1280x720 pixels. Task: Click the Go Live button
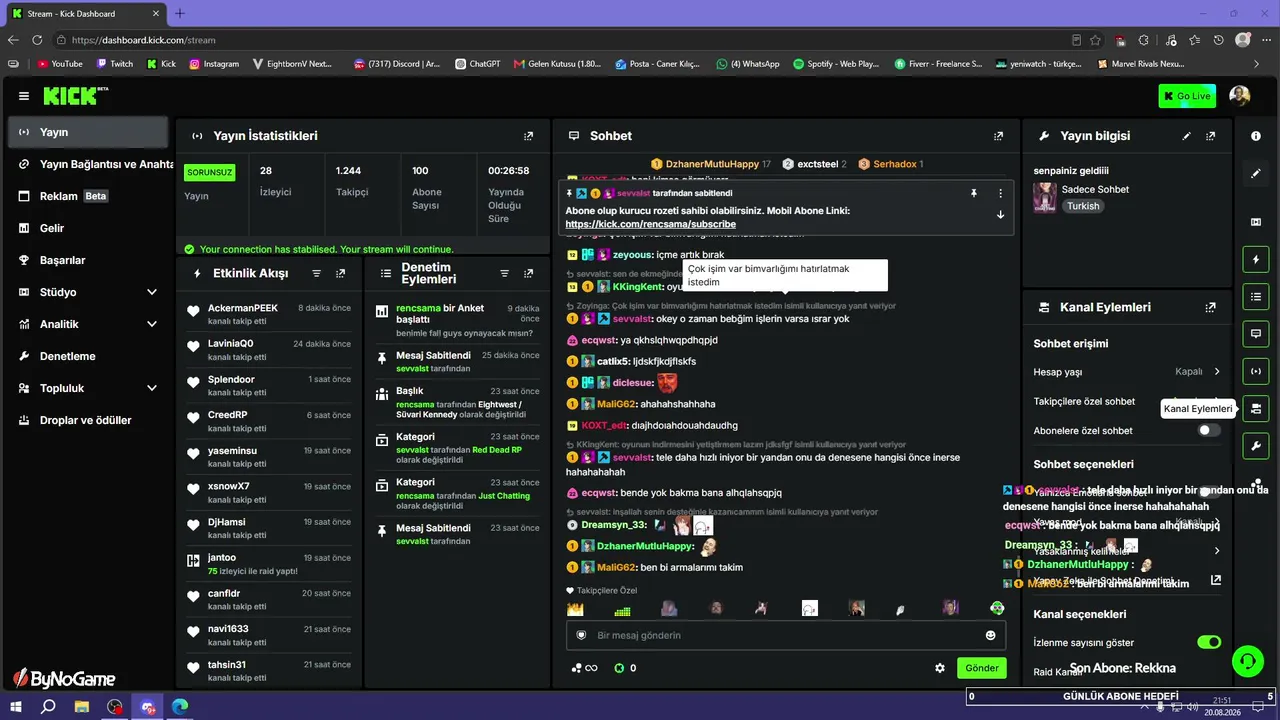click(x=1187, y=96)
